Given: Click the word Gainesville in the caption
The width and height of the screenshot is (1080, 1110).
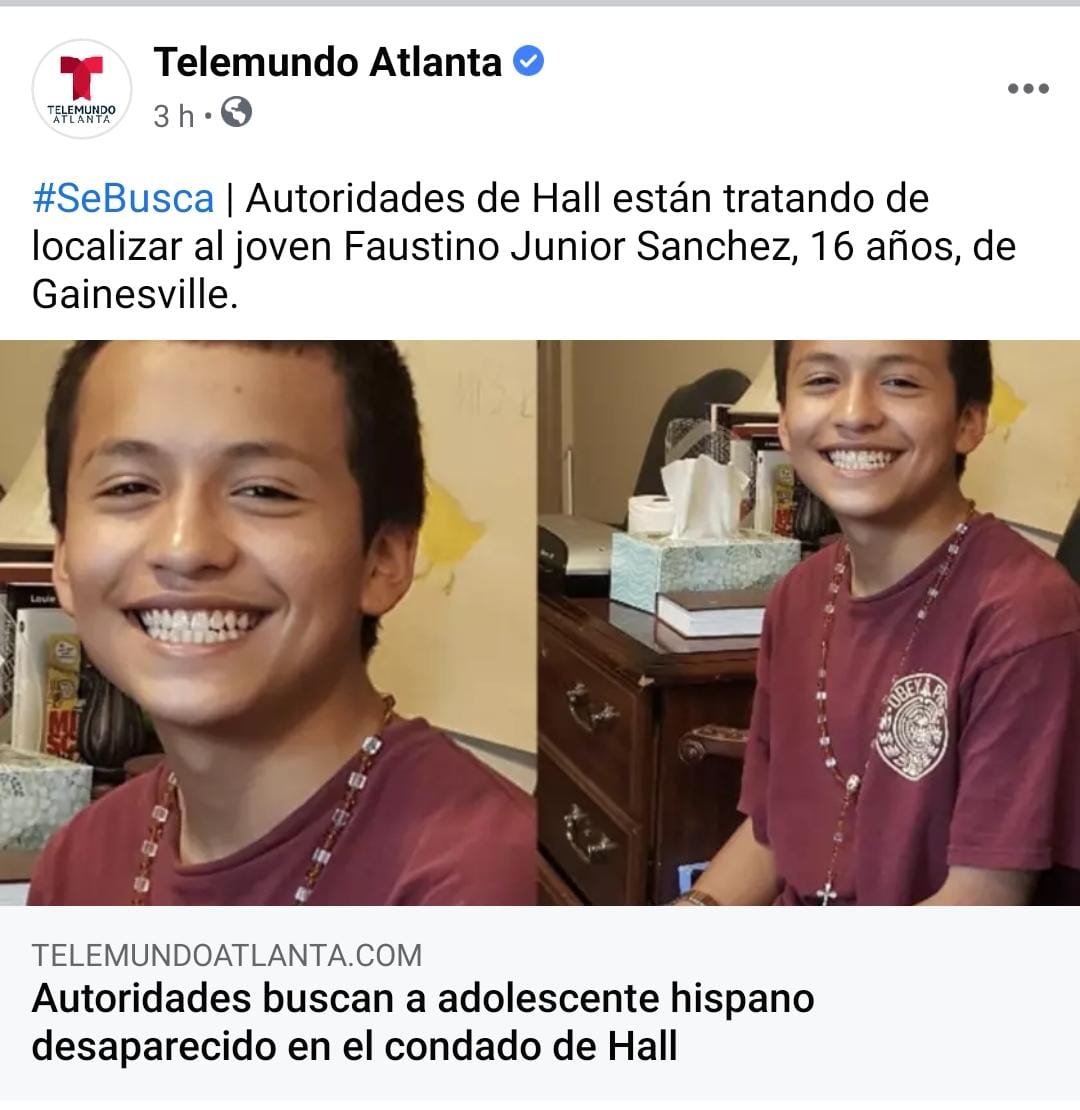Looking at the screenshot, I should [x=134, y=294].
